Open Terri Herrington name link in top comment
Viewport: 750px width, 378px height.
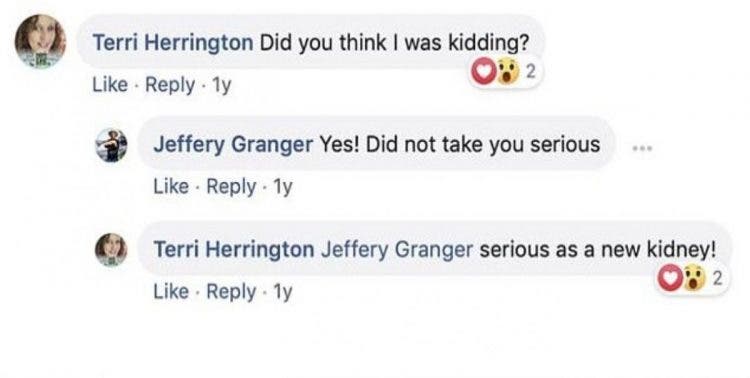(173, 43)
